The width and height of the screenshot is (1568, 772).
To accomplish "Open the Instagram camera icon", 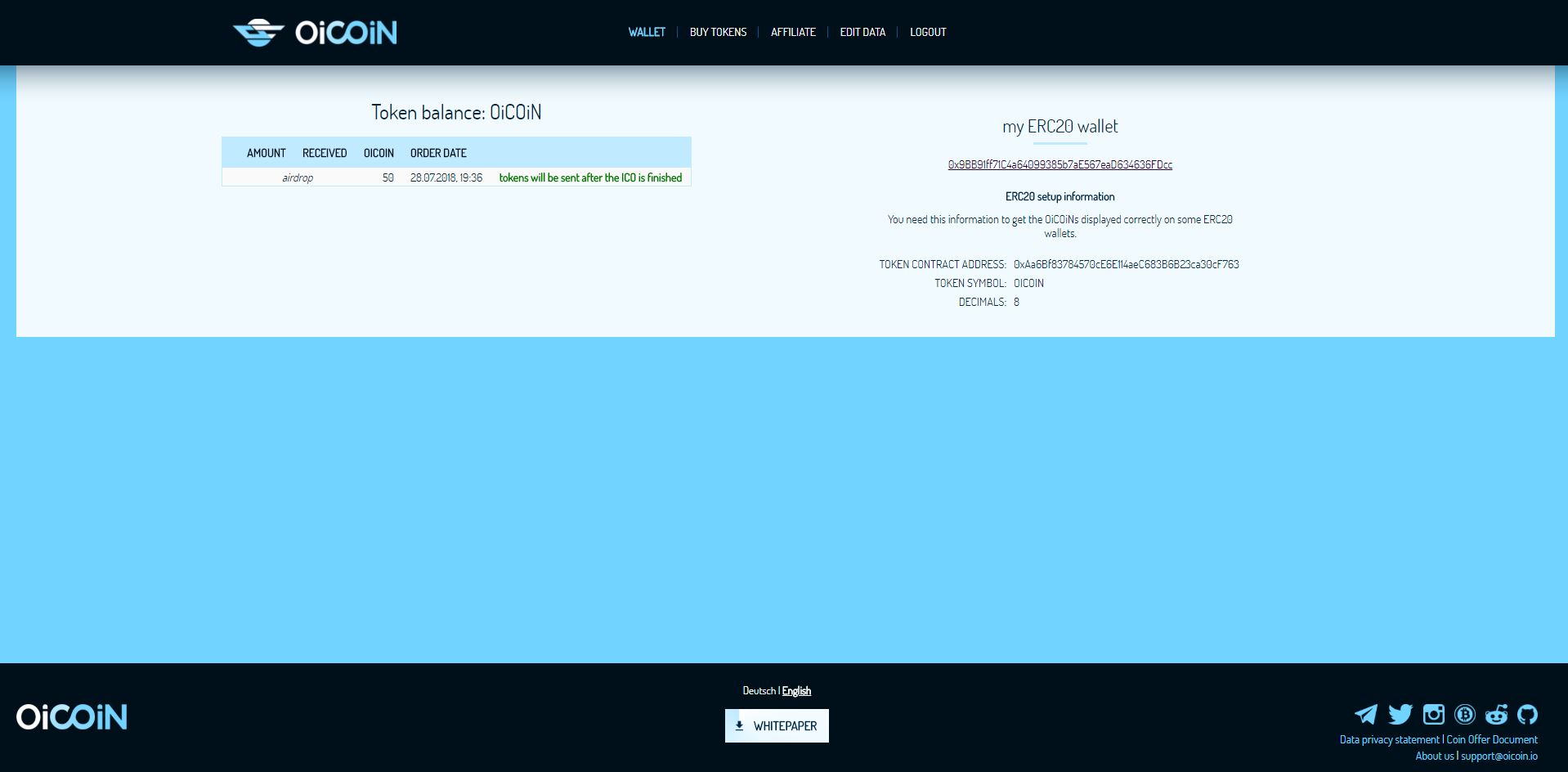I will [1434, 715].
